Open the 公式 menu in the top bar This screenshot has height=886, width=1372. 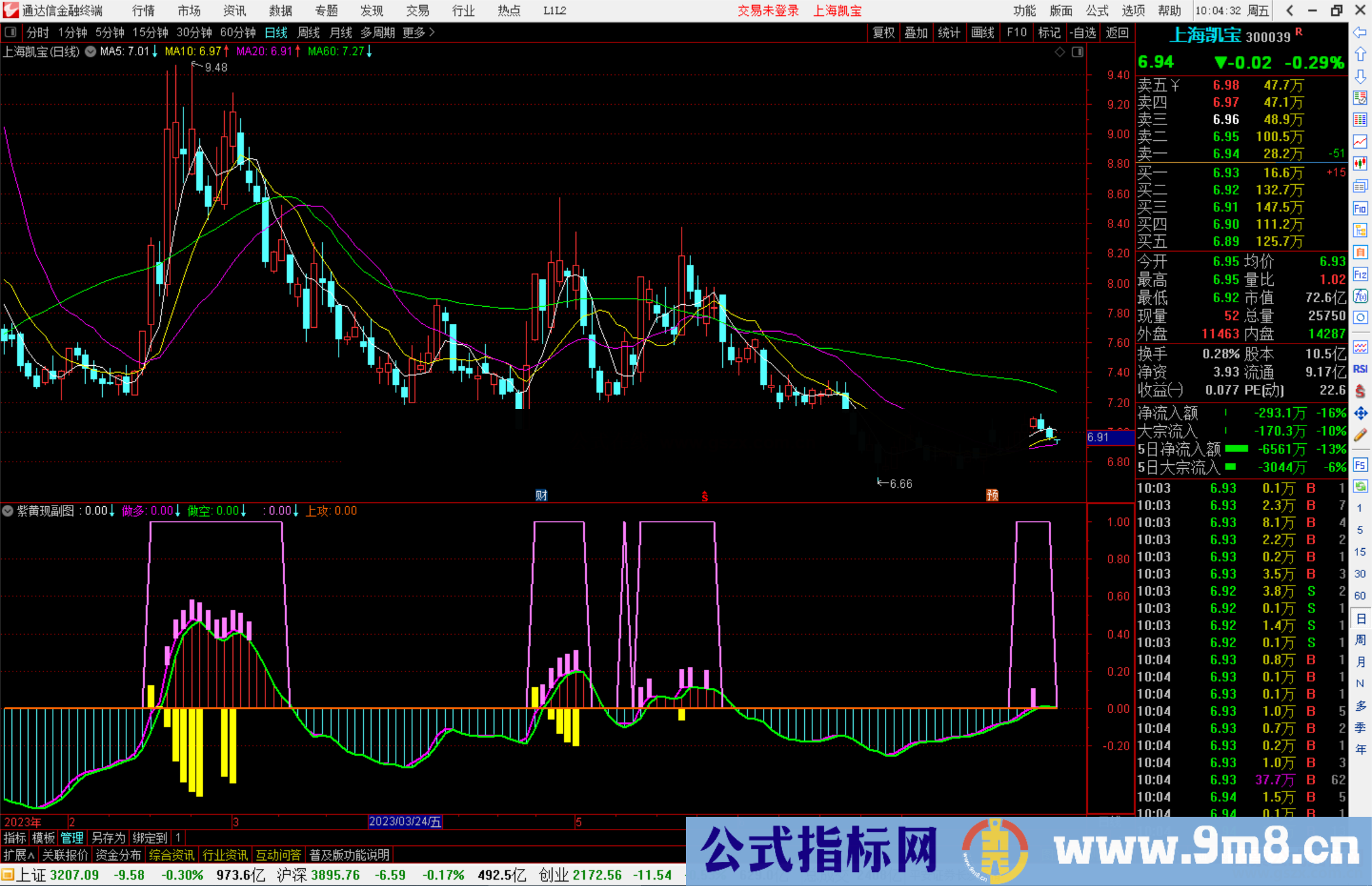[1096, 11]
